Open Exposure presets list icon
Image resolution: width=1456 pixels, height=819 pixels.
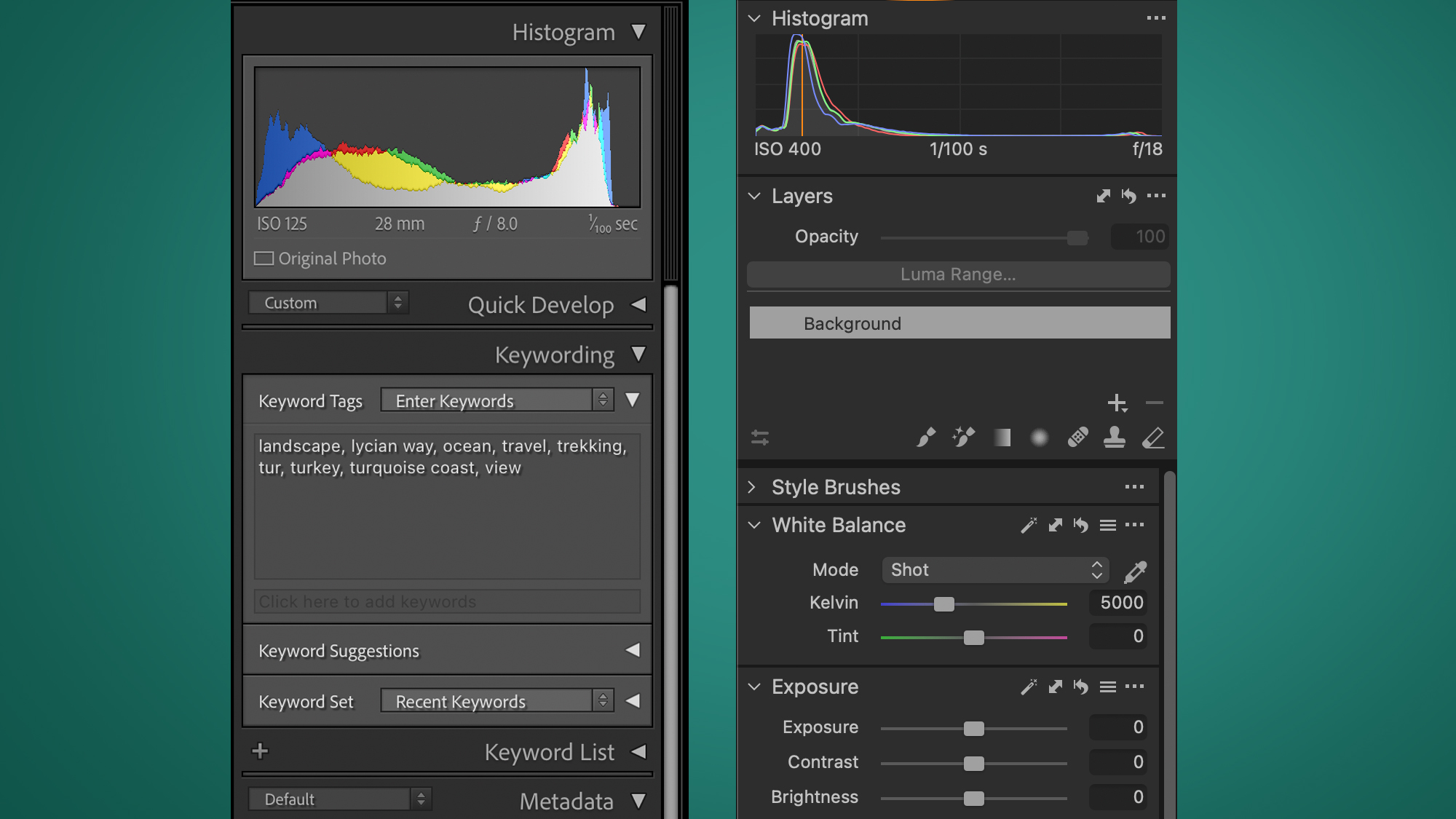pos(1107,687)
